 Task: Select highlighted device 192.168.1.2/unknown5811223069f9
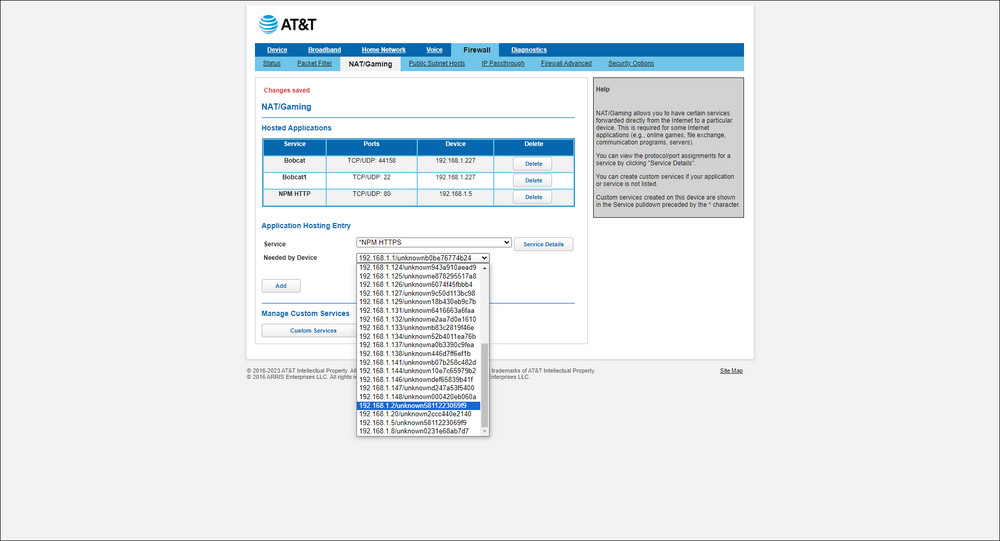[x=418, y=406]
